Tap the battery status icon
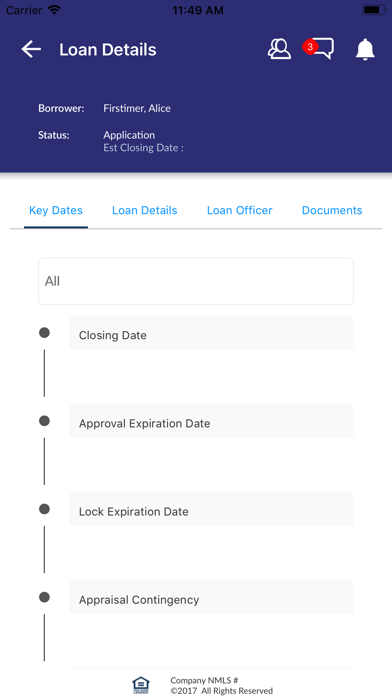Viewport: 392px width, 696px height. tap(373, 10)
